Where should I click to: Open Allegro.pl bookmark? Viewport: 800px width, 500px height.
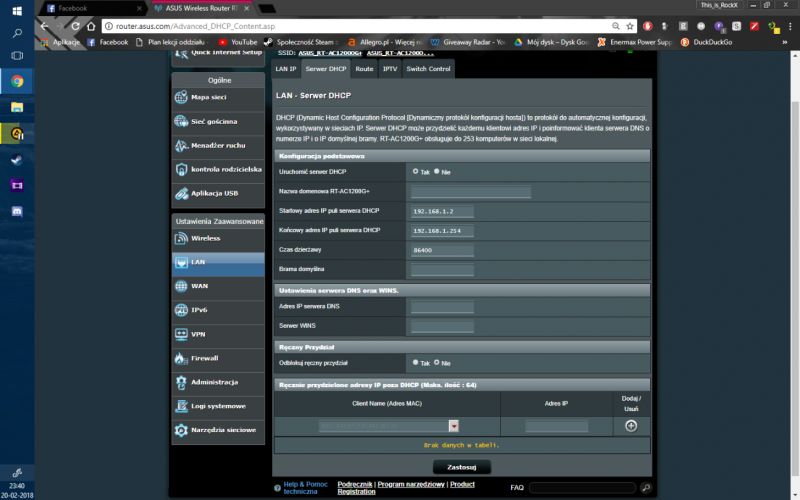point(385,42)
